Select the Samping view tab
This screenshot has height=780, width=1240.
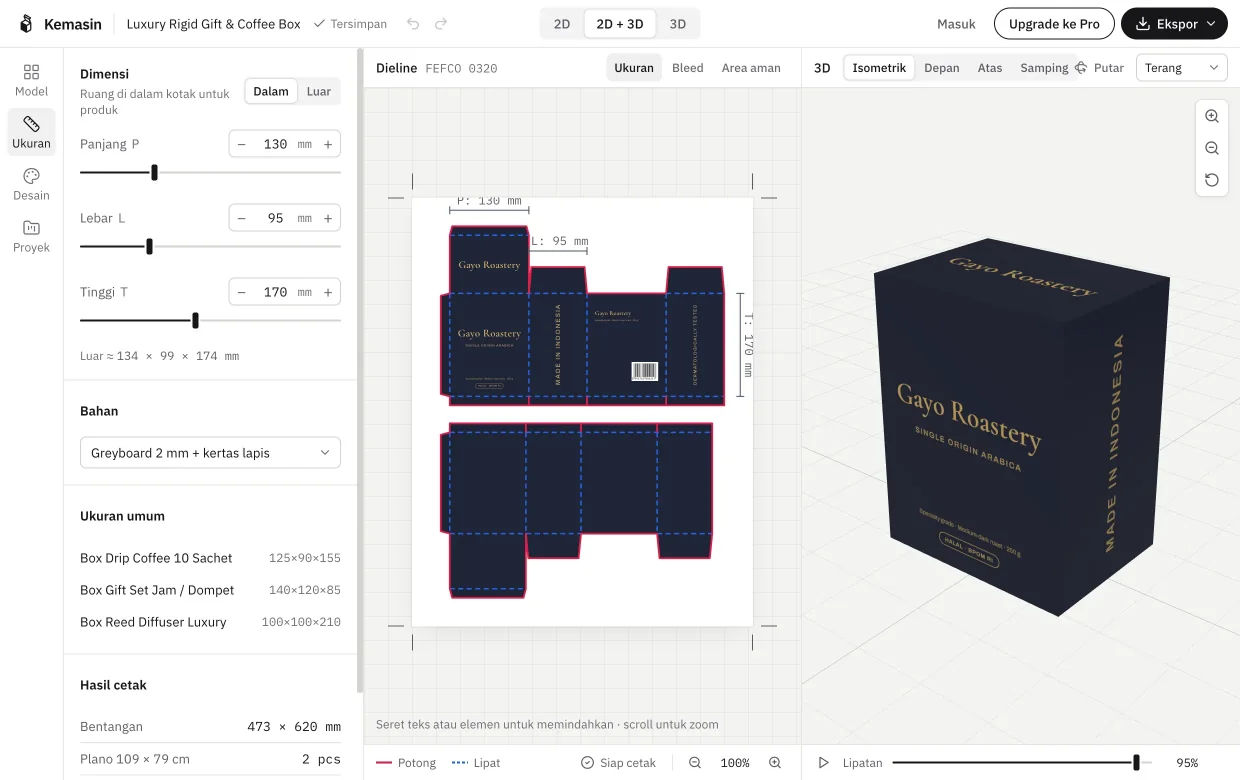click(x=1044, y=68)
